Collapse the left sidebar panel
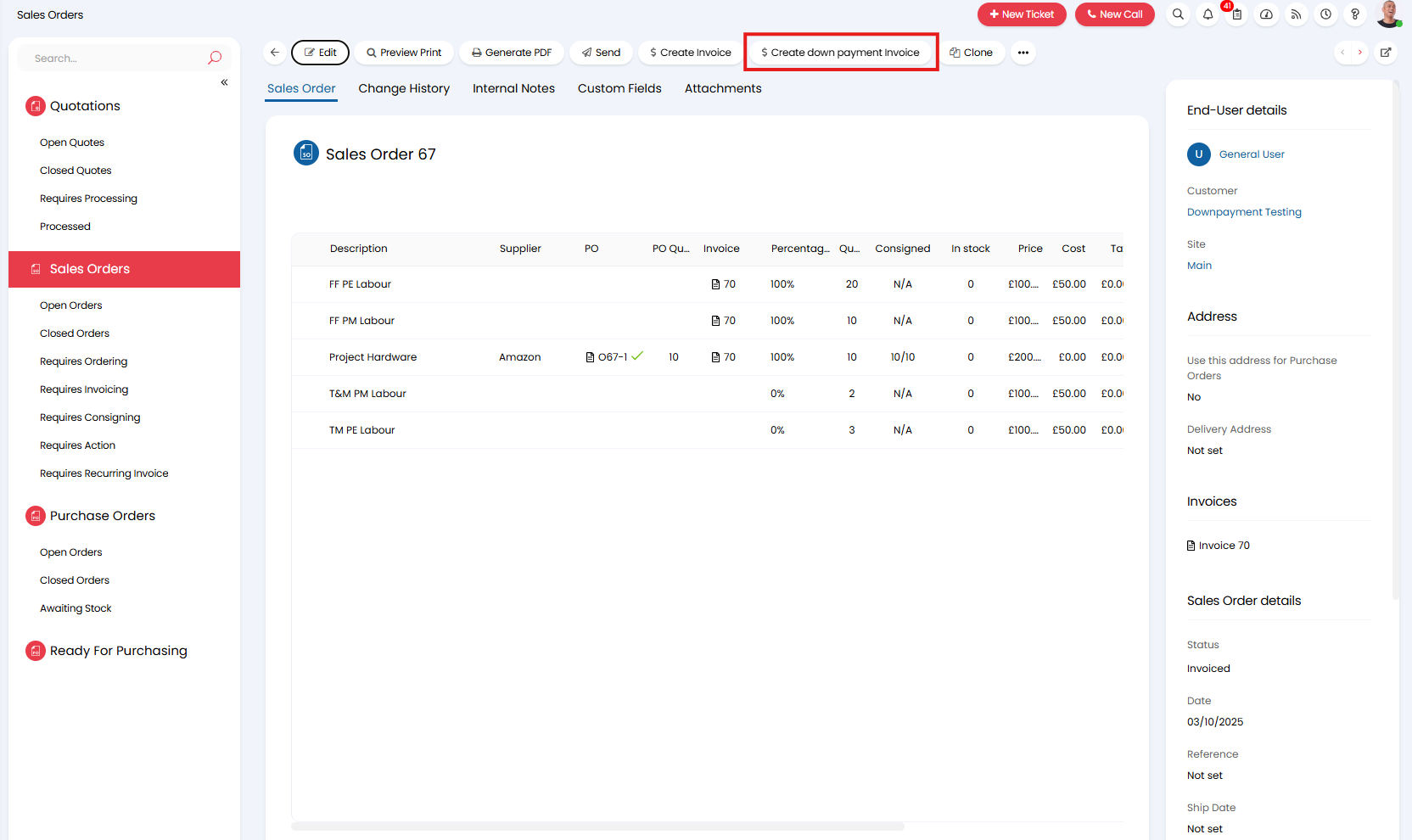1412x840 pixels. (224, 82)
